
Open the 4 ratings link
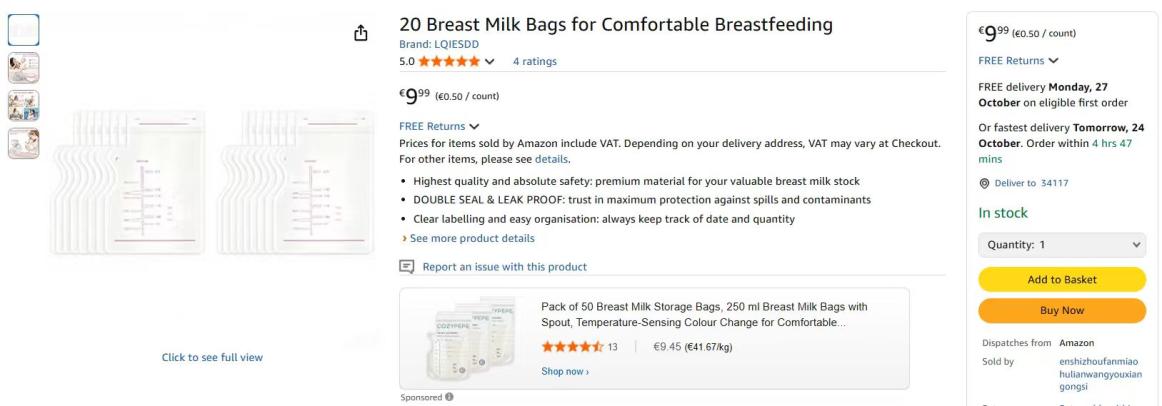[x=535, y=61]
